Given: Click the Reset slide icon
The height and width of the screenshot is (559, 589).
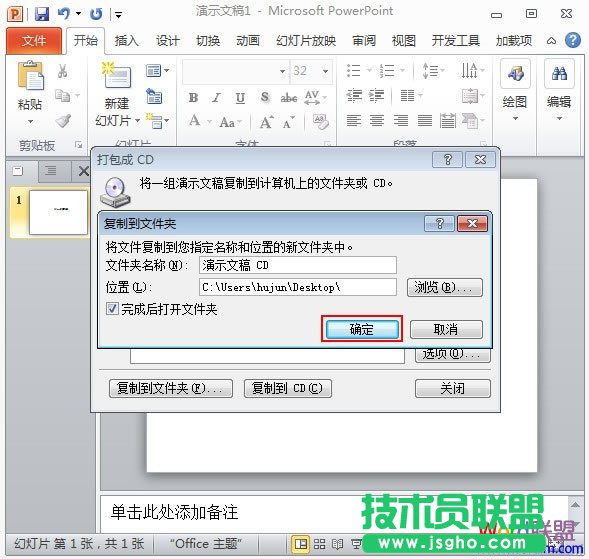Looking at the screenshot, I should (154, 96).
